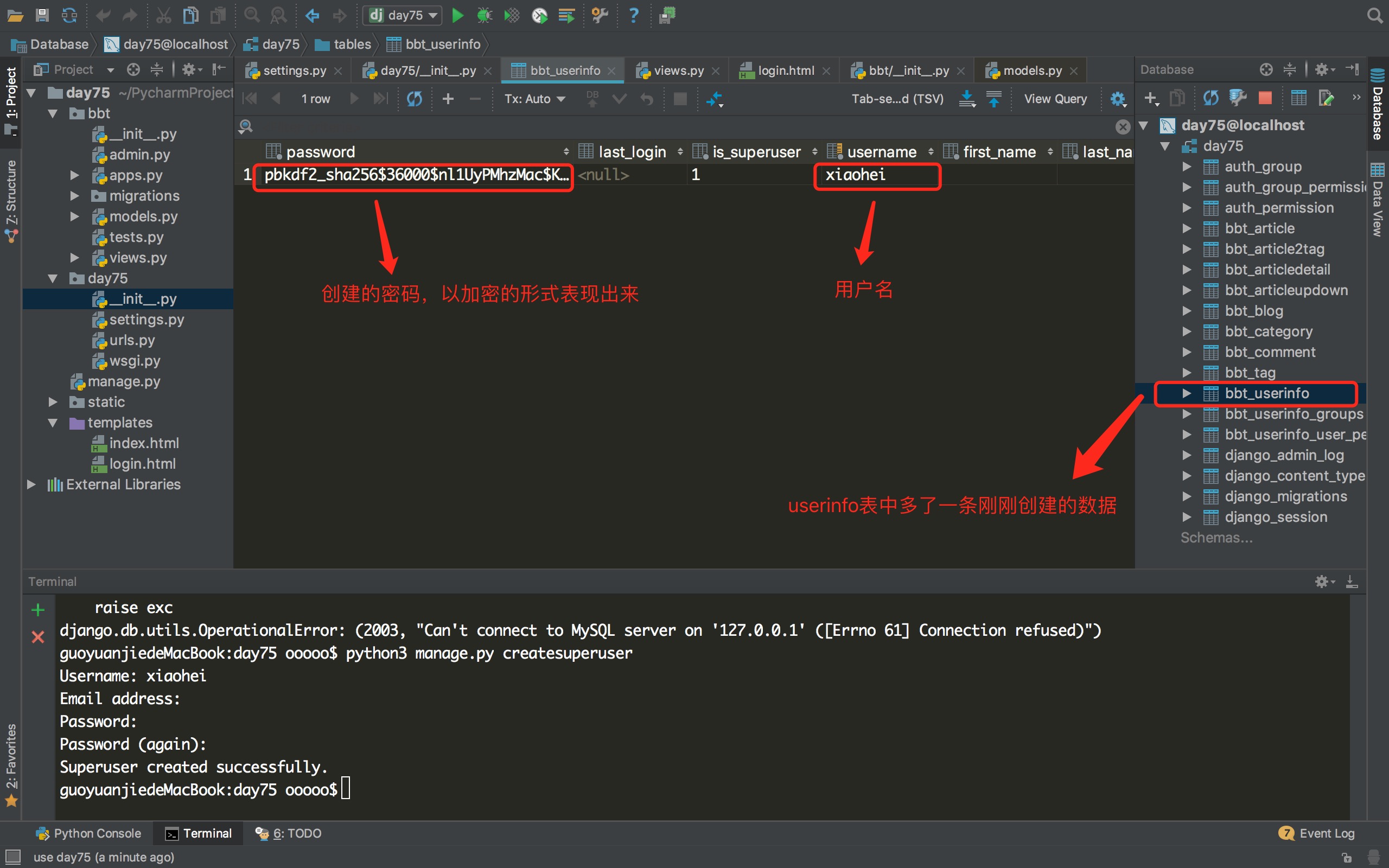The height and width of the screenshot is (868, 1389).
Task: Switch to the Python Console tab
Action: tap(88, 833)
